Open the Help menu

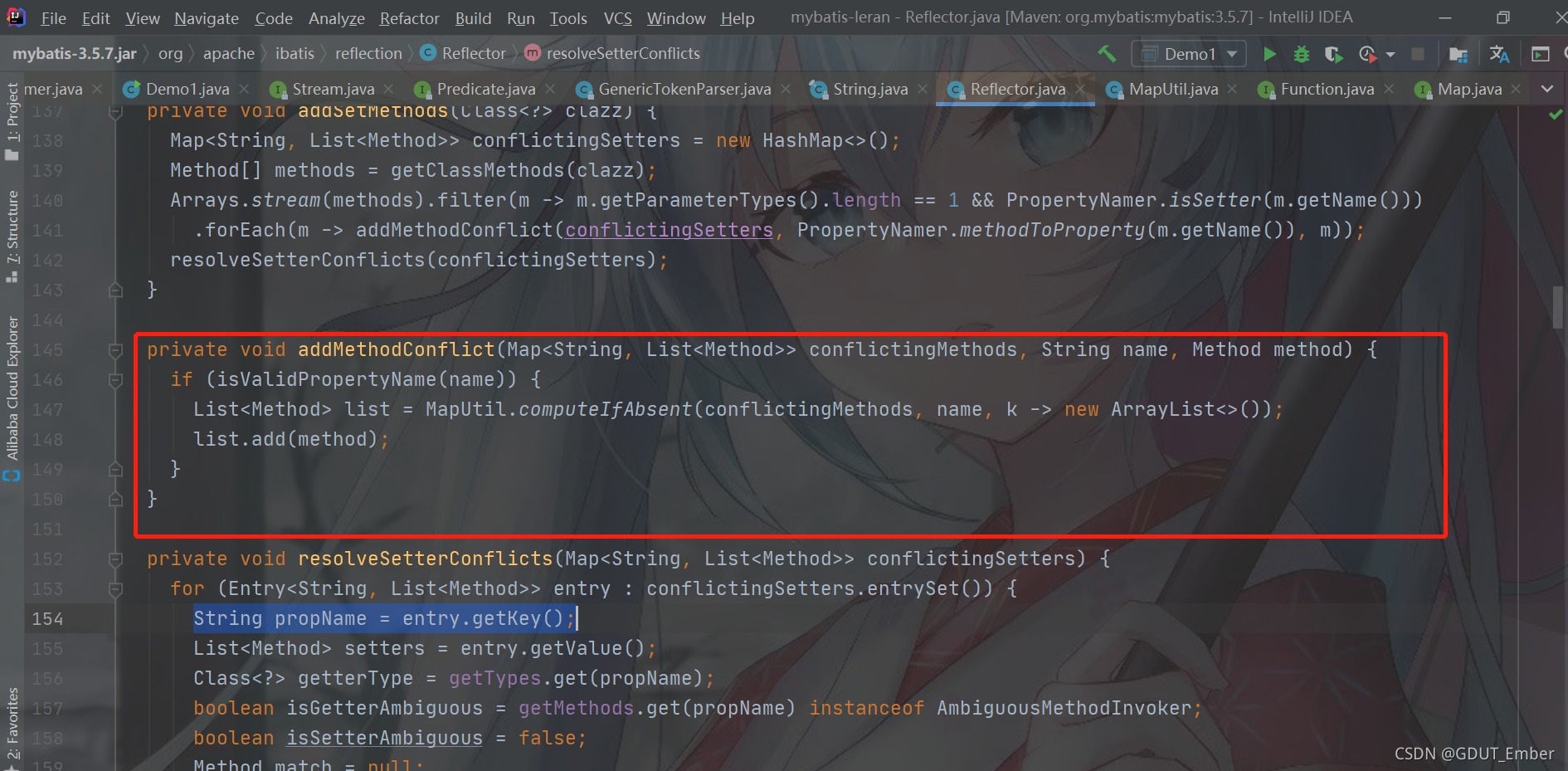point(738,18)
